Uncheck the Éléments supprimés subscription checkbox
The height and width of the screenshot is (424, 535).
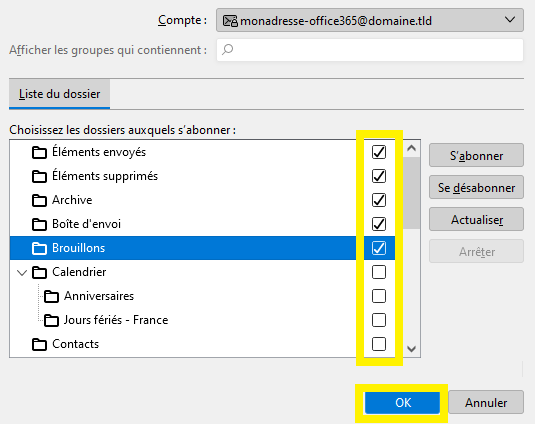click(379, 176)
